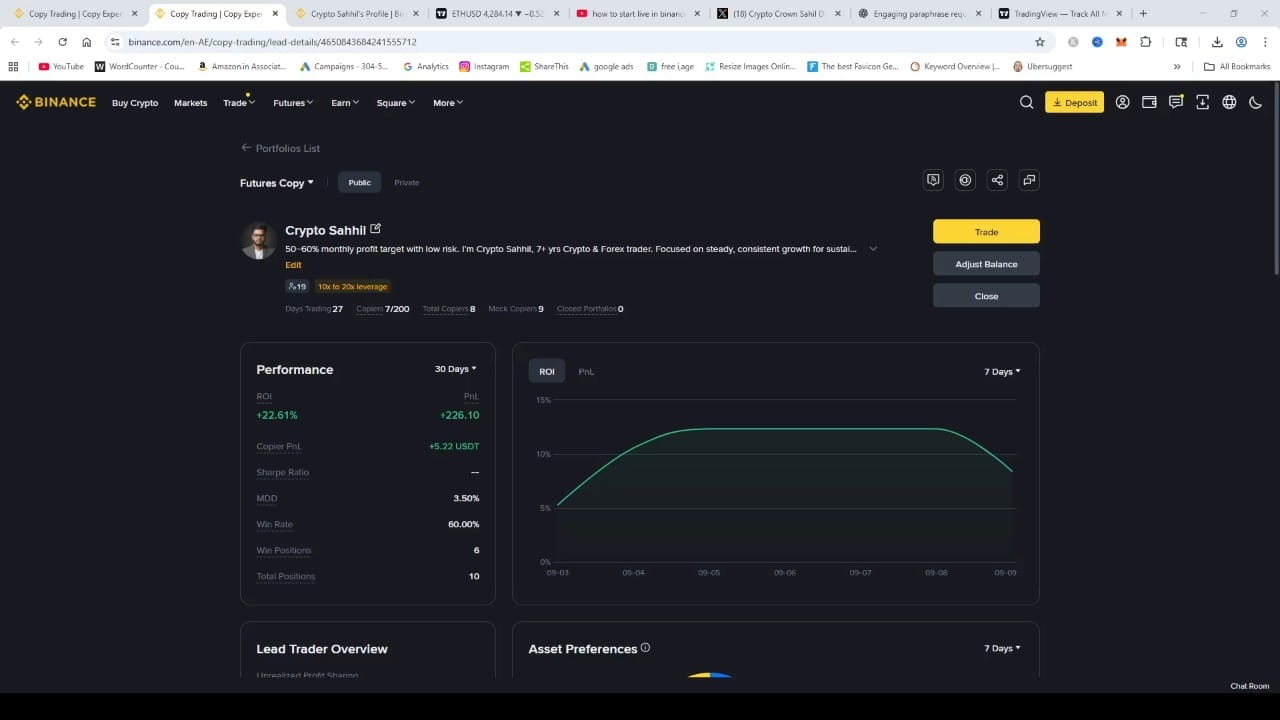1280x720 pixels.
Task: Open the chart 7 Days period dropdown
Action: click(1002, 371)
